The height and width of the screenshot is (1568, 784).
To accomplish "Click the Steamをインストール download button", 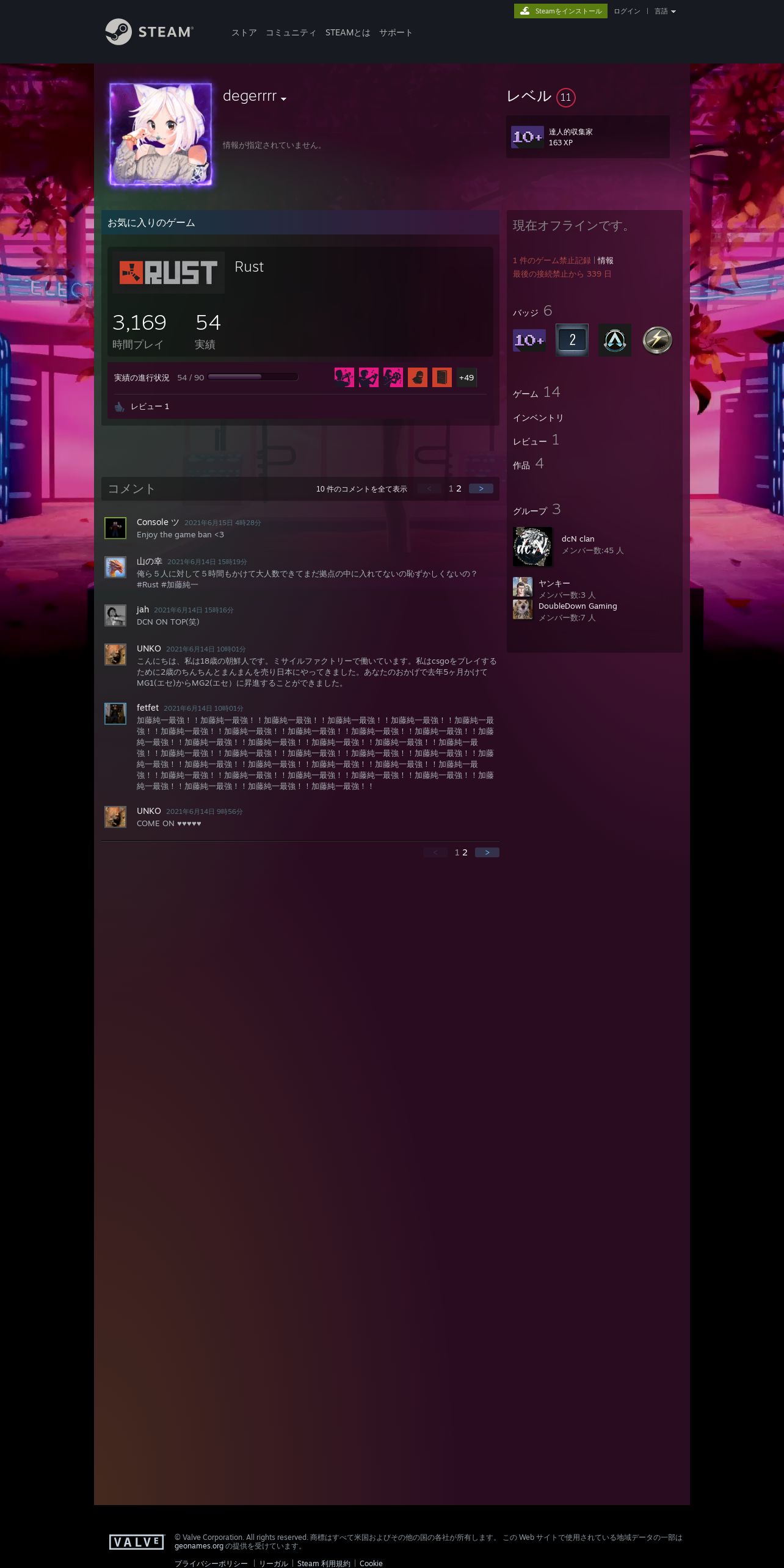I will click(561, 11).
